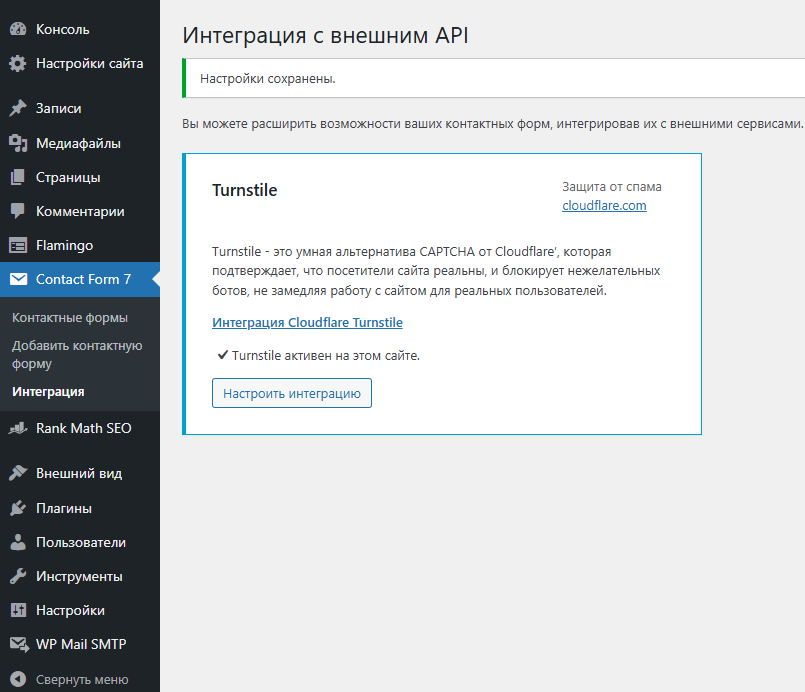Screen dimensions: 805x692
Task: Click the Защита от спама label
Action: (611, 187)
